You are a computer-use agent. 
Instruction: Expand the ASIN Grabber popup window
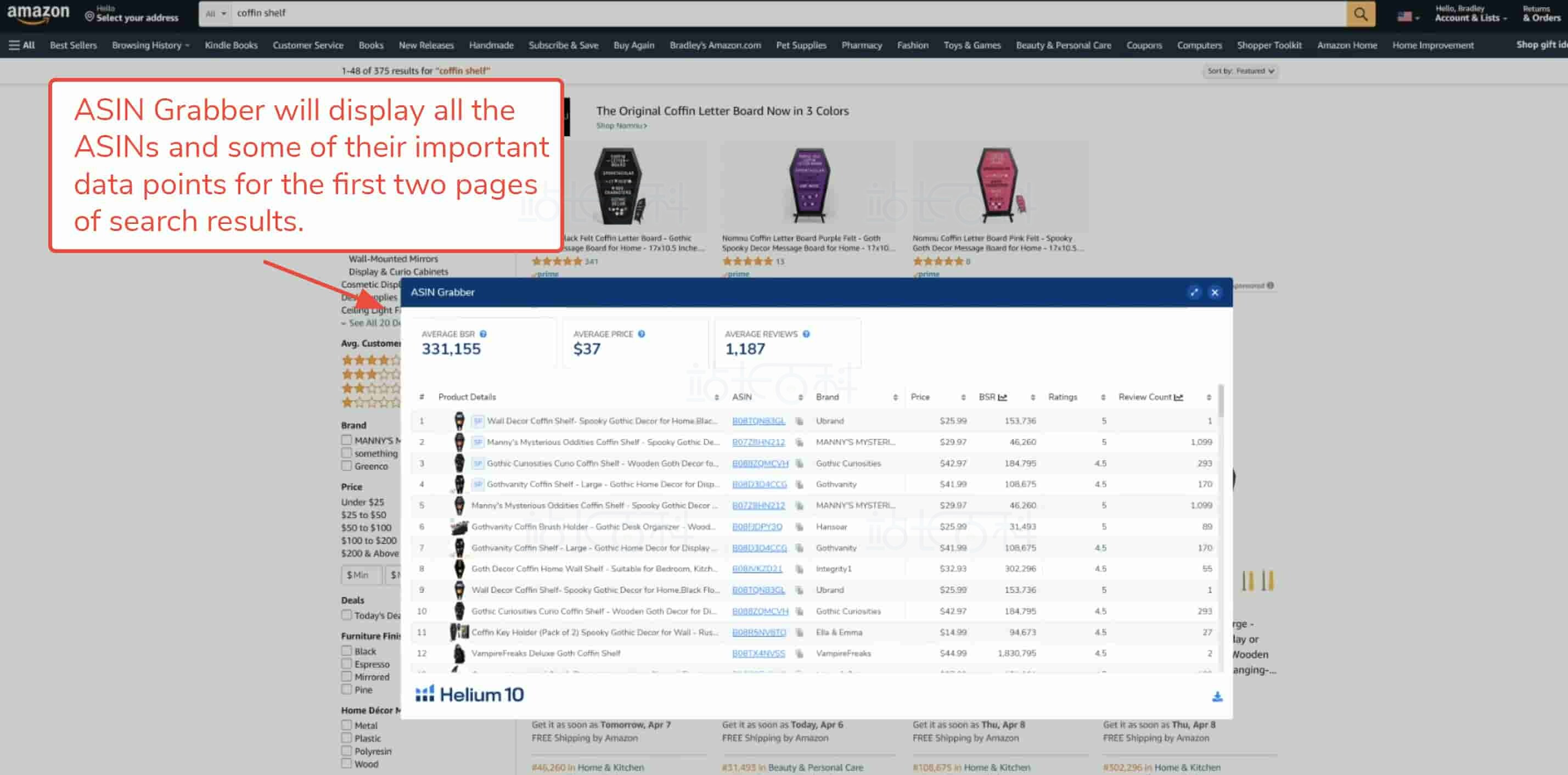pyautogui.click(x=1194, y=292)
